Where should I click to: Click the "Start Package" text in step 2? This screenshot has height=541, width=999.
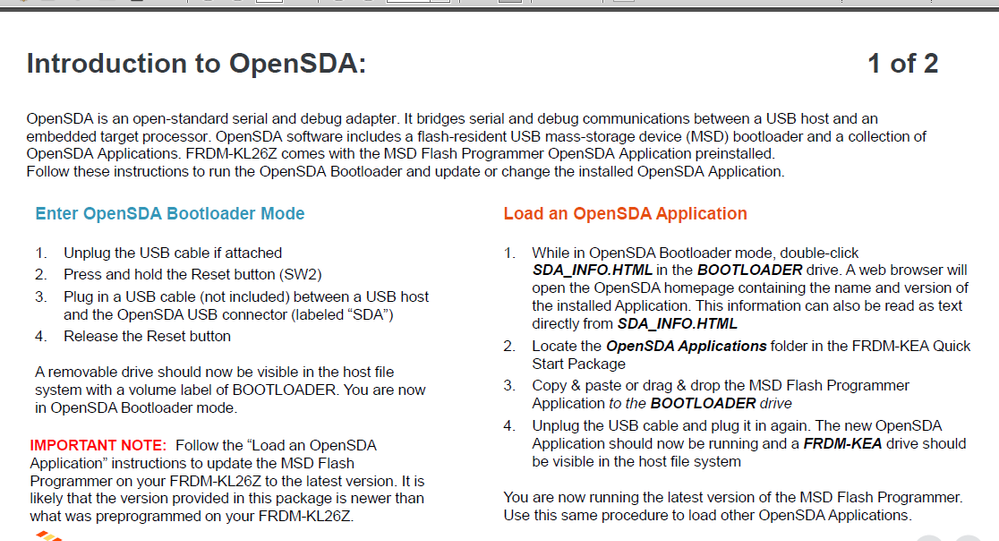pos(579,364)
